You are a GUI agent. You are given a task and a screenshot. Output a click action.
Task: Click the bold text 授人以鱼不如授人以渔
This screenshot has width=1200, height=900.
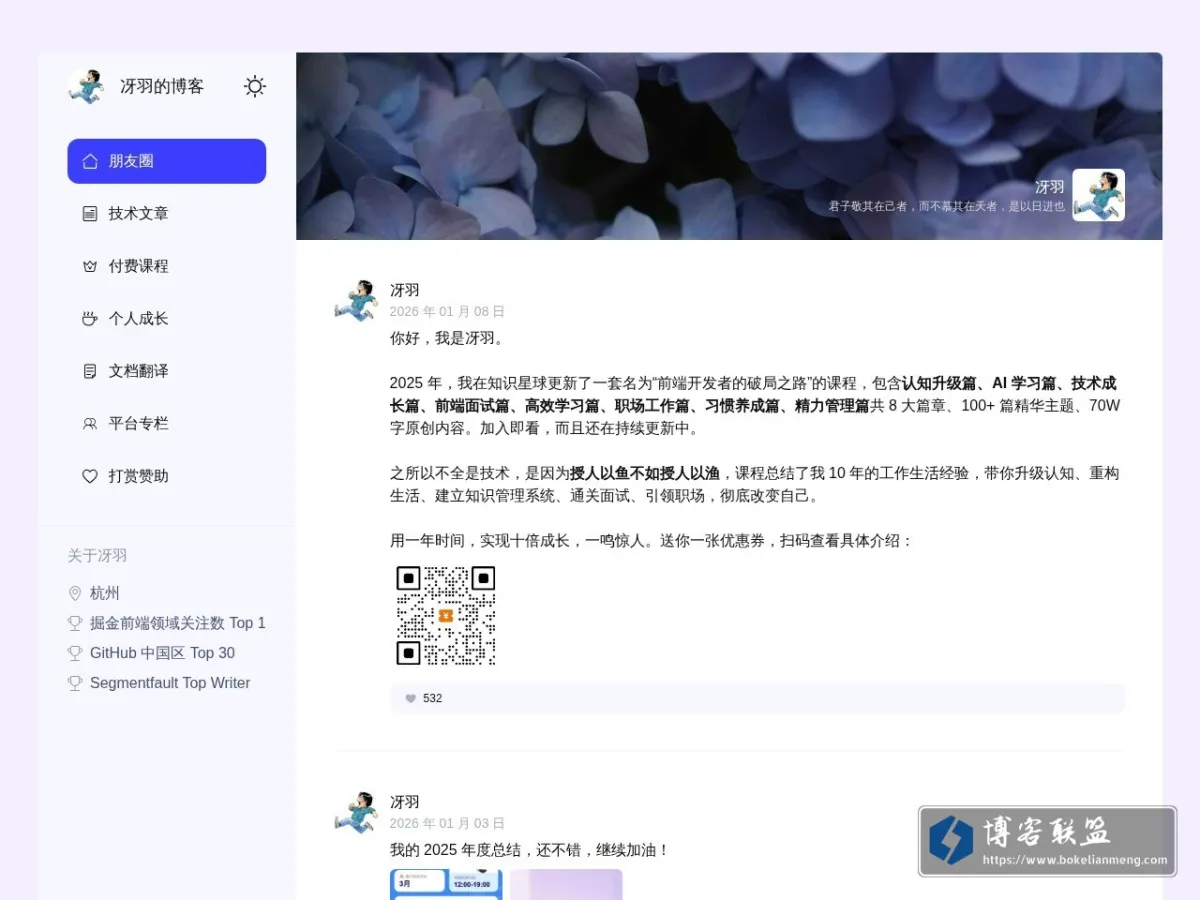point(645,473)
